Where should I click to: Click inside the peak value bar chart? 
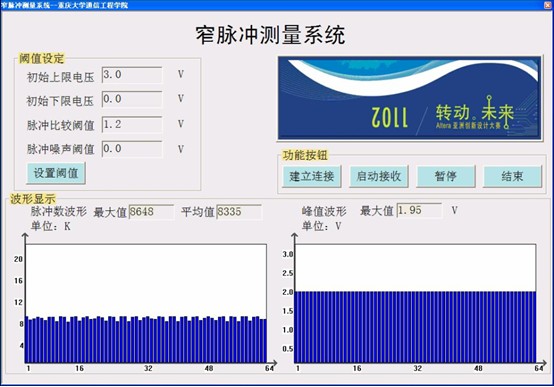[415, 303]
